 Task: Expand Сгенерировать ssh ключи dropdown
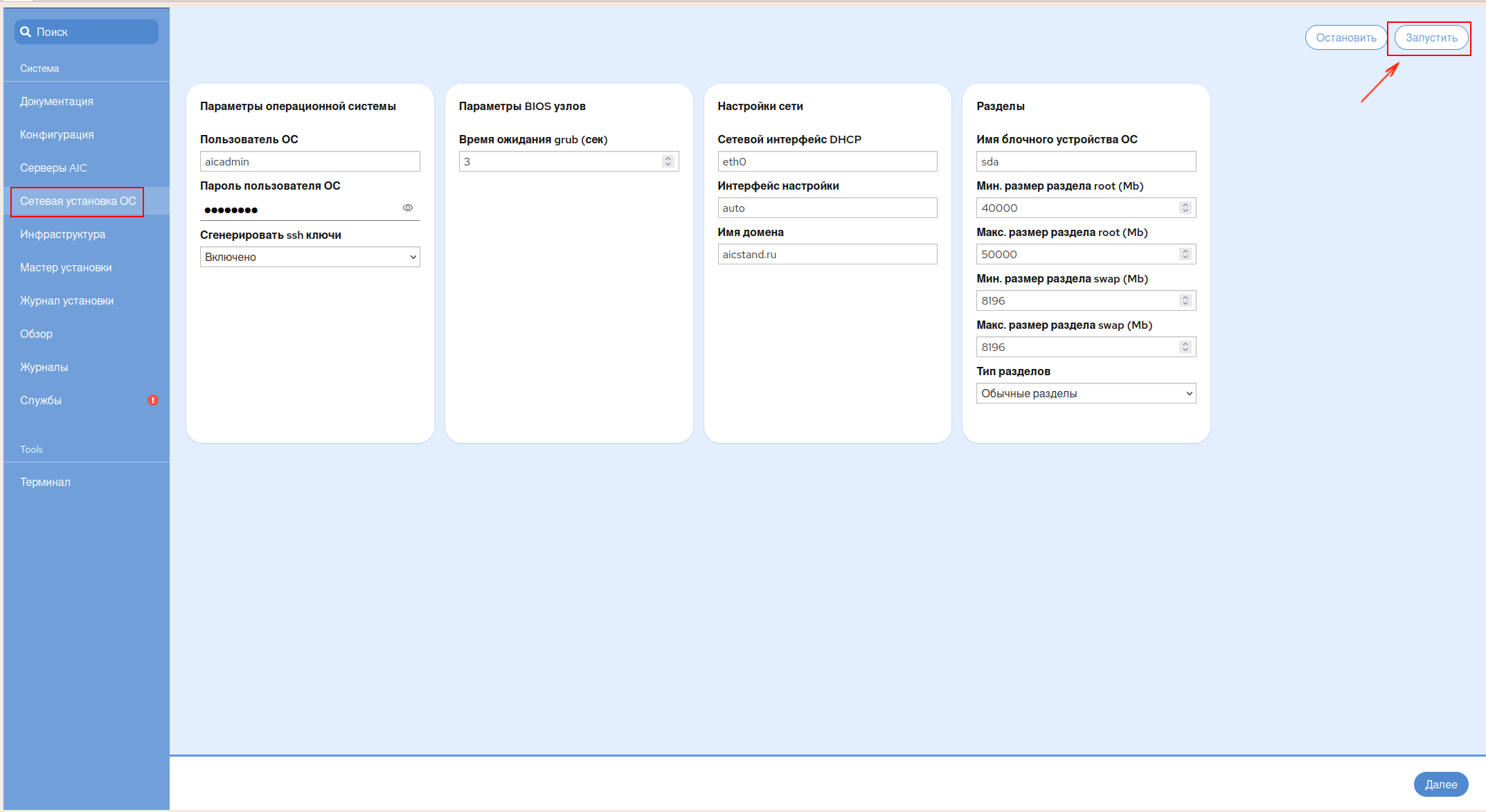[310, 257]
